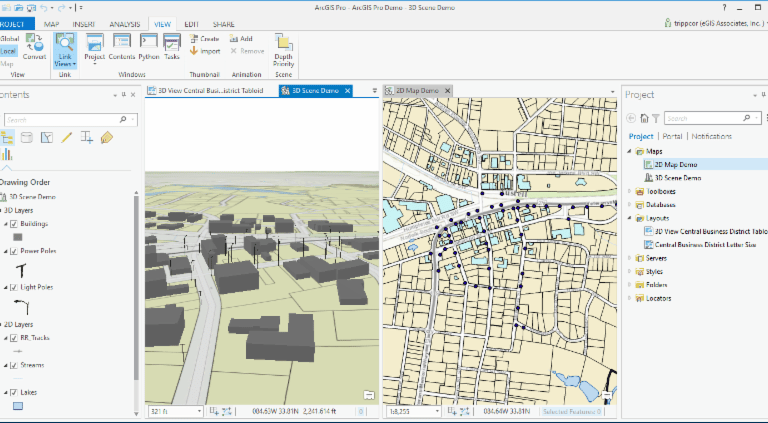Screen dimensions: 768x423
Task: Select List By Editing pencil icon
Action: (66, 137)
